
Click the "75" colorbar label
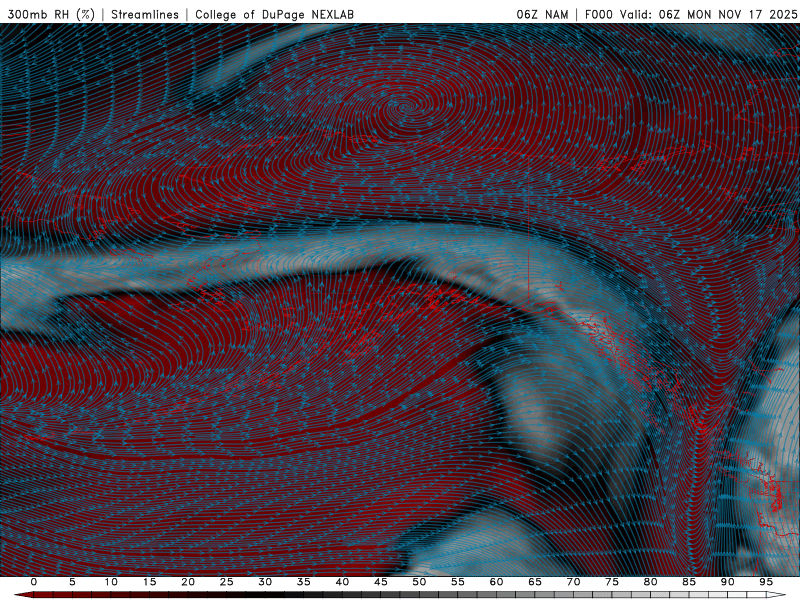pyautogui.click(x=611, y=582)
